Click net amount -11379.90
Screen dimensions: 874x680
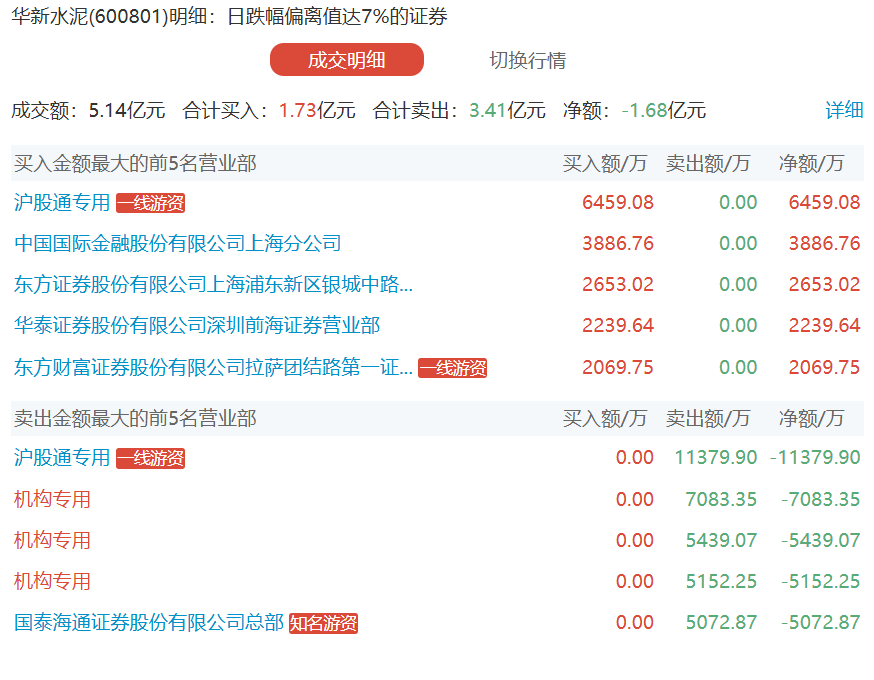click(815, 458)
